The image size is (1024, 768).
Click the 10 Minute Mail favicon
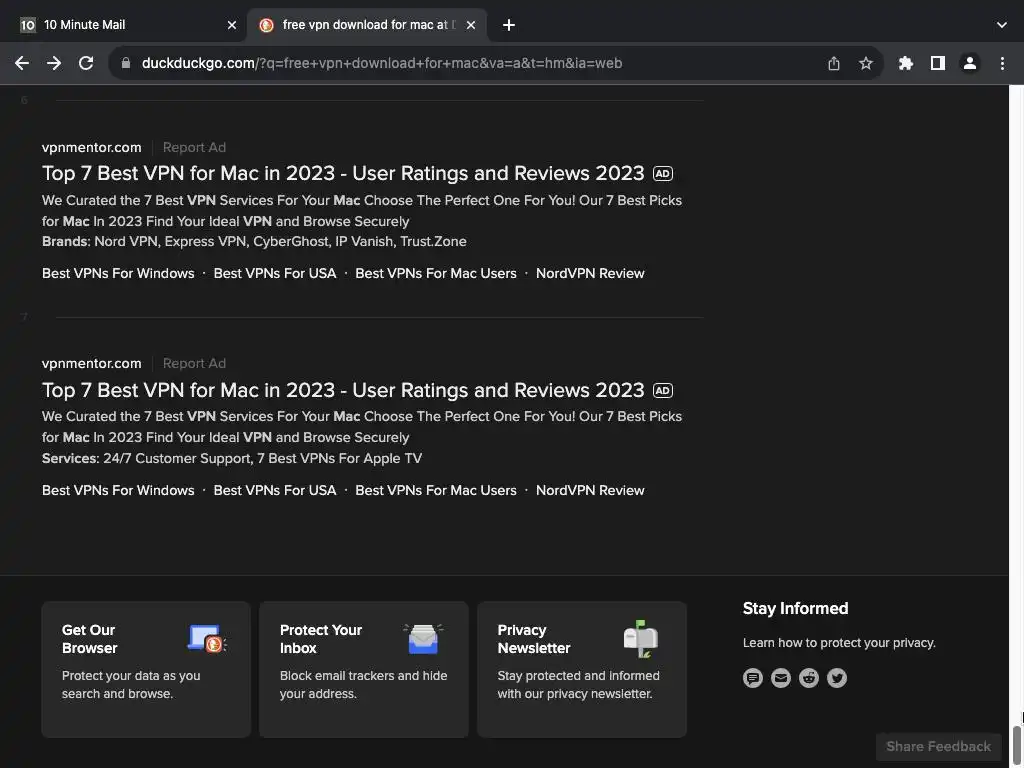point(27,25)
